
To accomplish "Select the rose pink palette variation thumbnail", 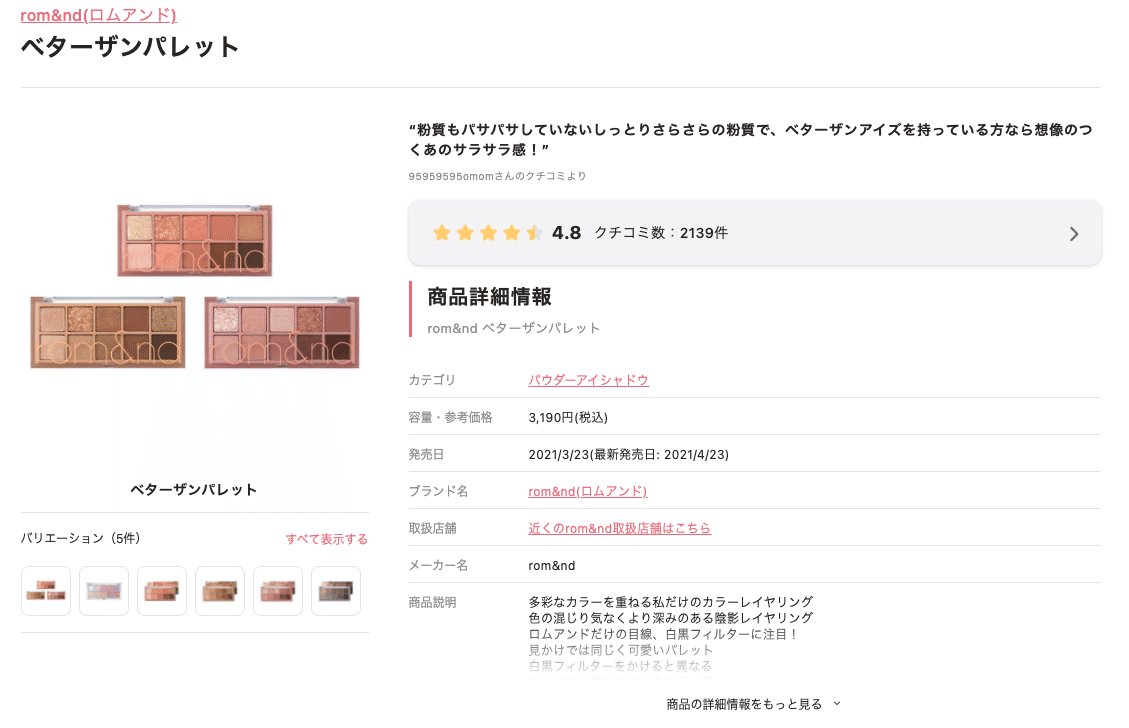I will [278, 591].
